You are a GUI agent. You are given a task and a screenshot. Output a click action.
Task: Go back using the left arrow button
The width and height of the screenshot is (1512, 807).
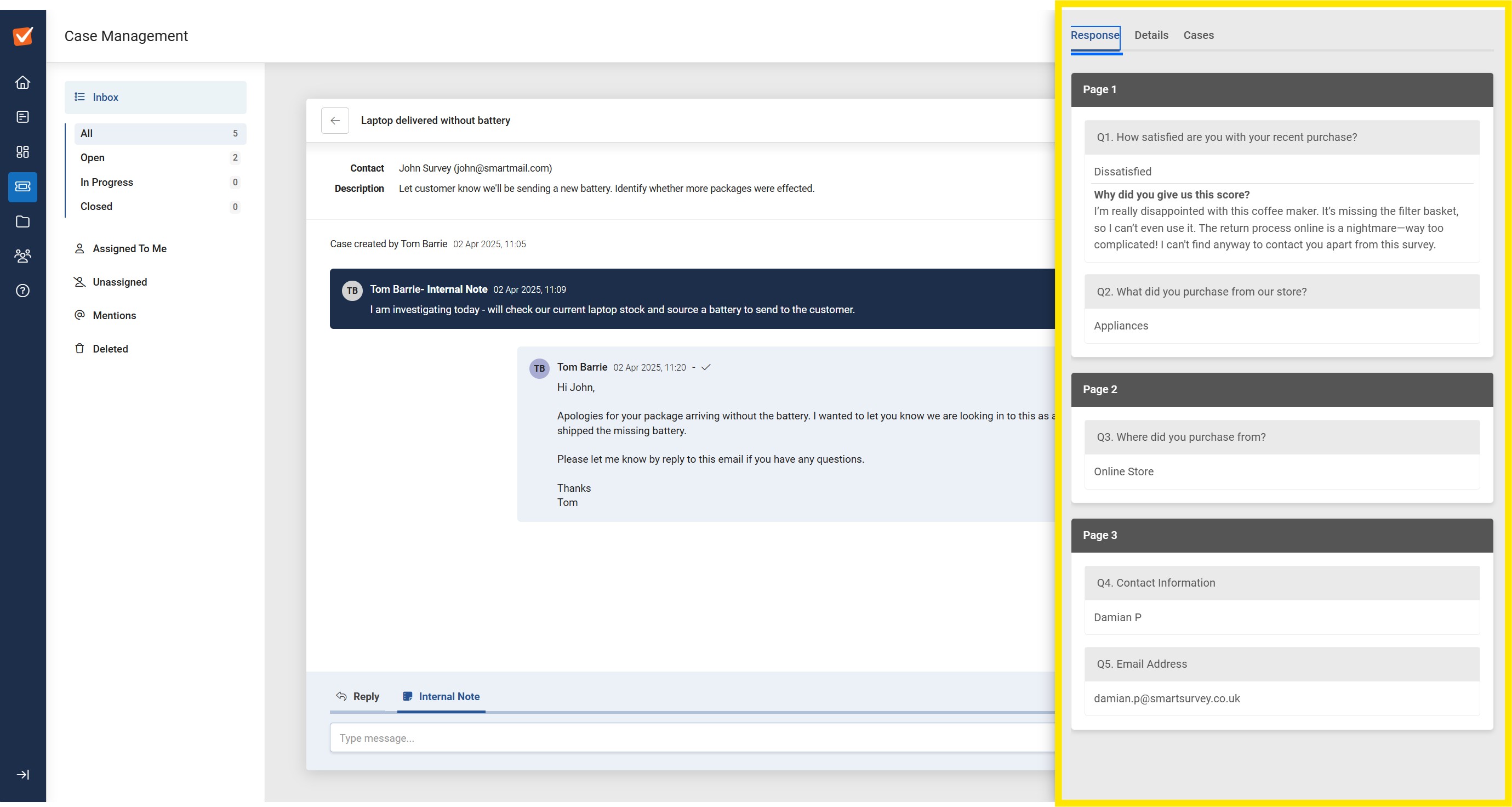click(335, 121)
